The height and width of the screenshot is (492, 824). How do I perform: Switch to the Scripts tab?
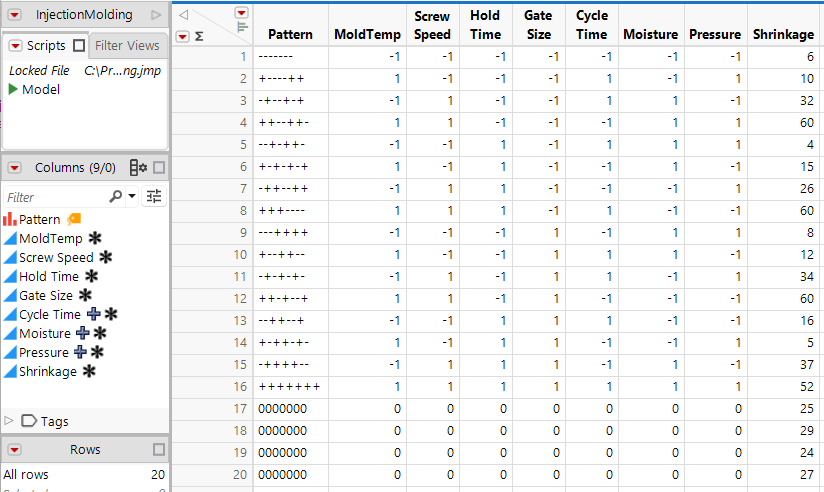pyautogui.click(x=46, y=46)
